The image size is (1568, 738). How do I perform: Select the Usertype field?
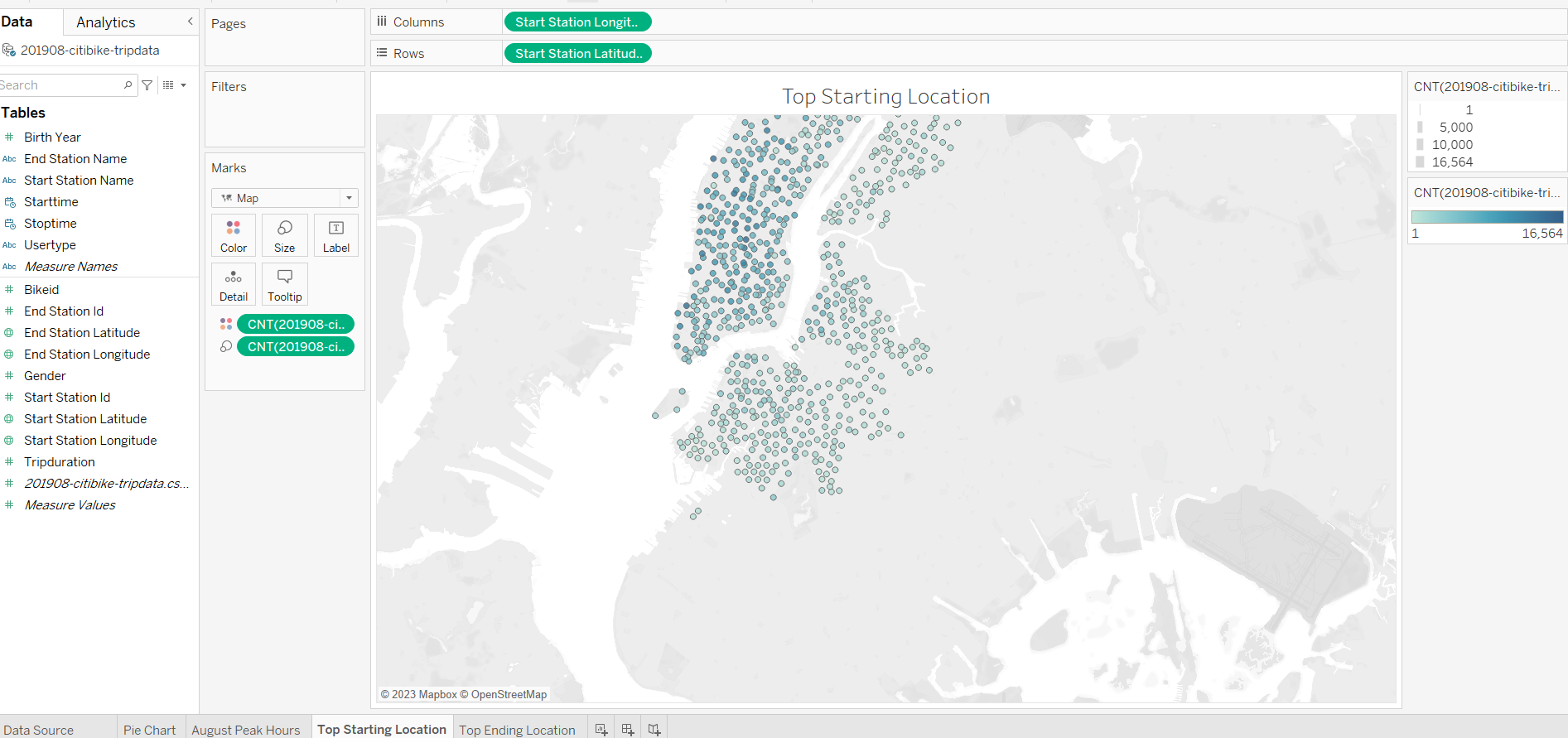(x=50, y=245)
